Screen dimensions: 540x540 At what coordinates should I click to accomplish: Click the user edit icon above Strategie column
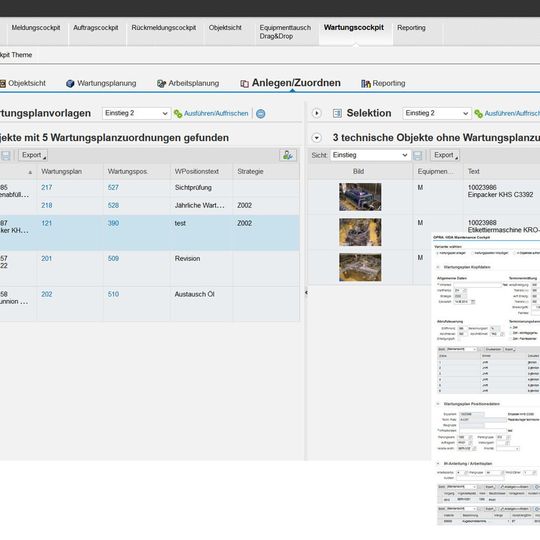click(x=288, y=155)
